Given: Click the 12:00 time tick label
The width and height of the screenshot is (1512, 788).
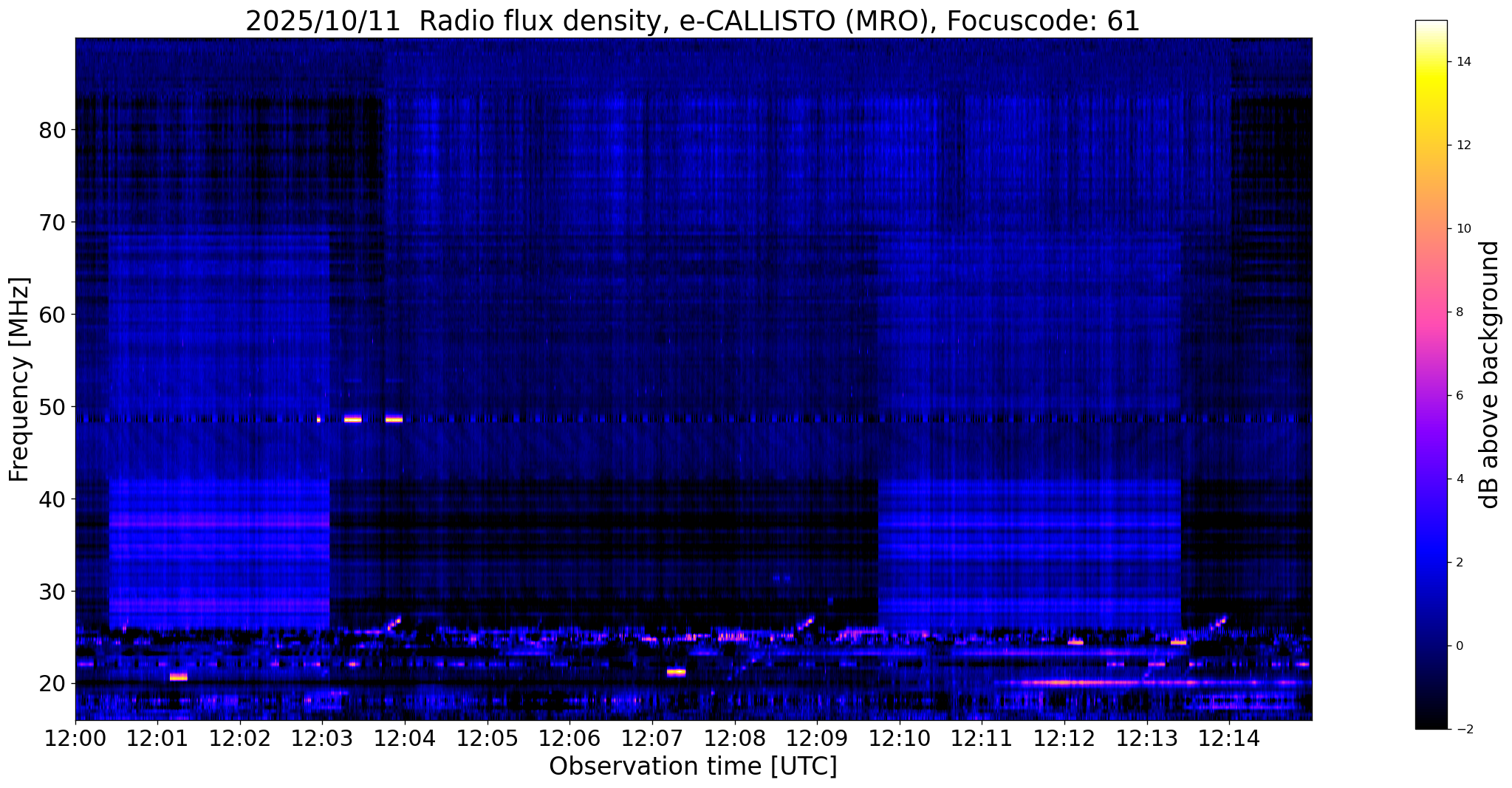Looking at the screenshot, I should tap(75, 739).
